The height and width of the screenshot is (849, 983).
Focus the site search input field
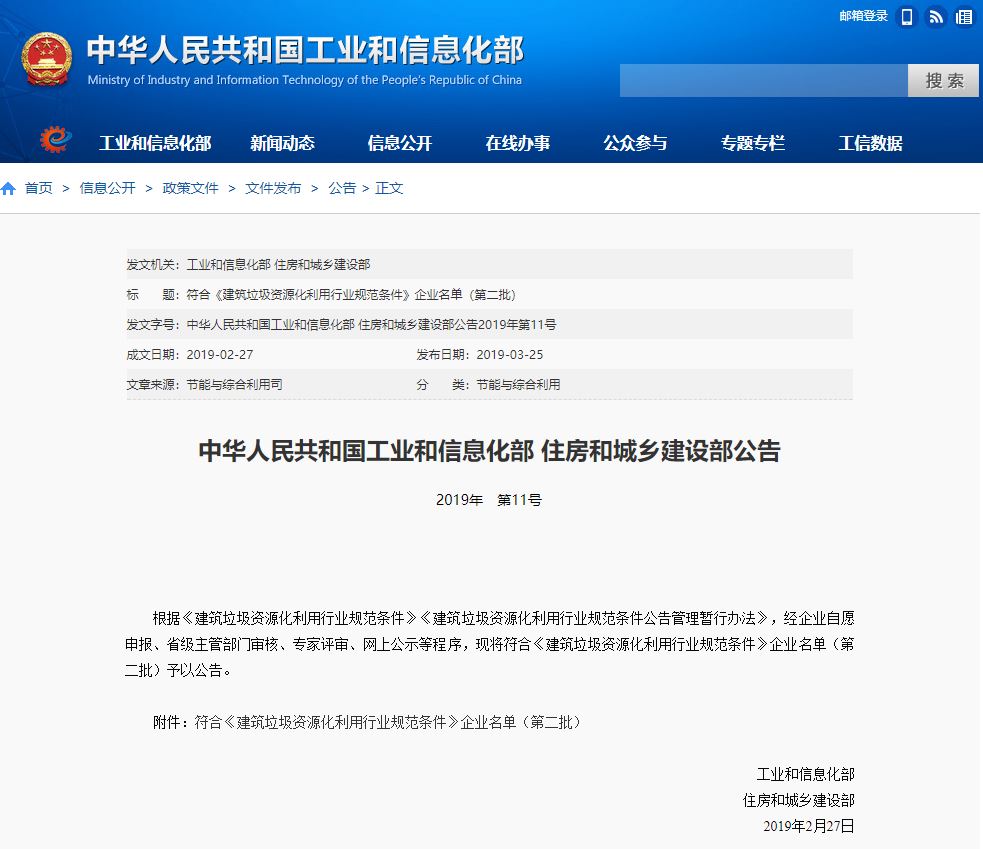click(x=764, y=80)
